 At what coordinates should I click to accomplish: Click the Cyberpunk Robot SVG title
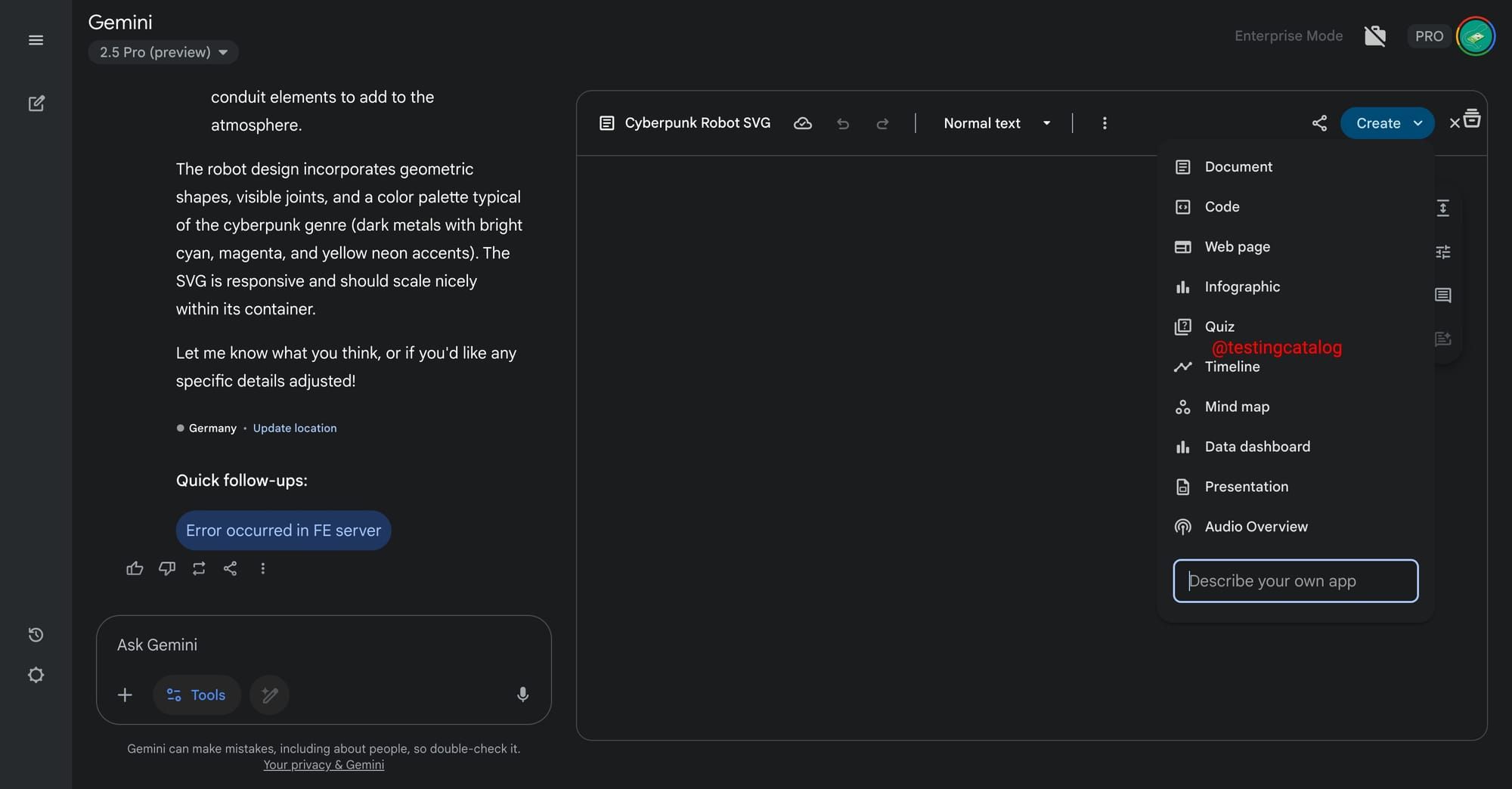click(698, 123)
